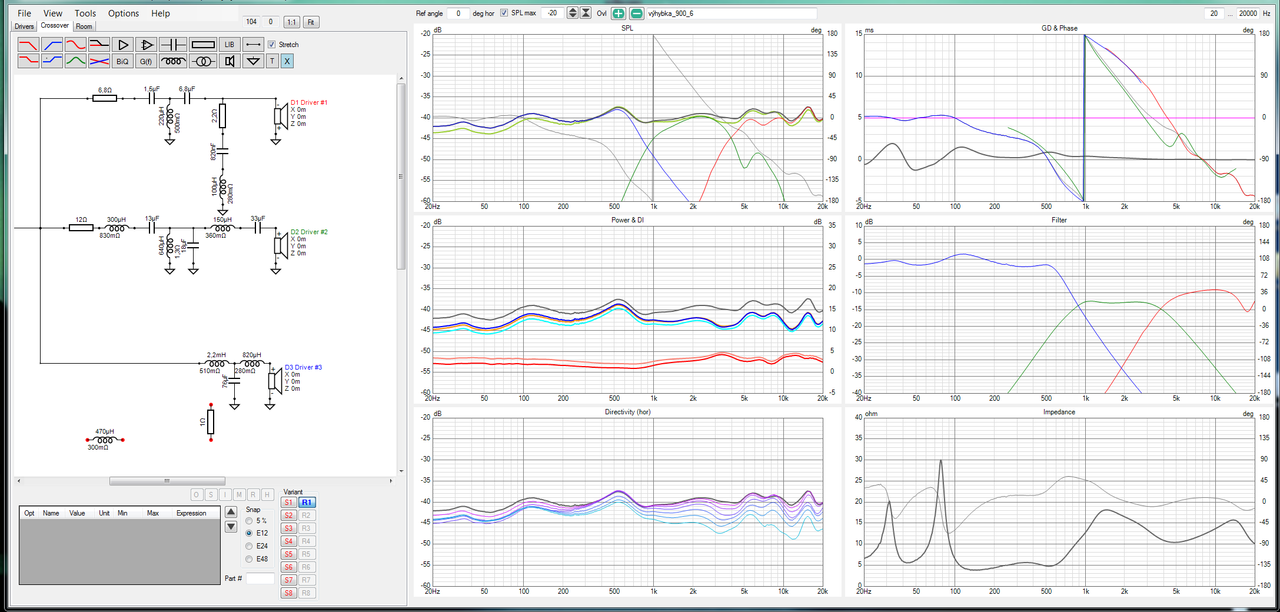Click the 1:1 zoom button
The image size is (1280, 612).
point(291,22)
